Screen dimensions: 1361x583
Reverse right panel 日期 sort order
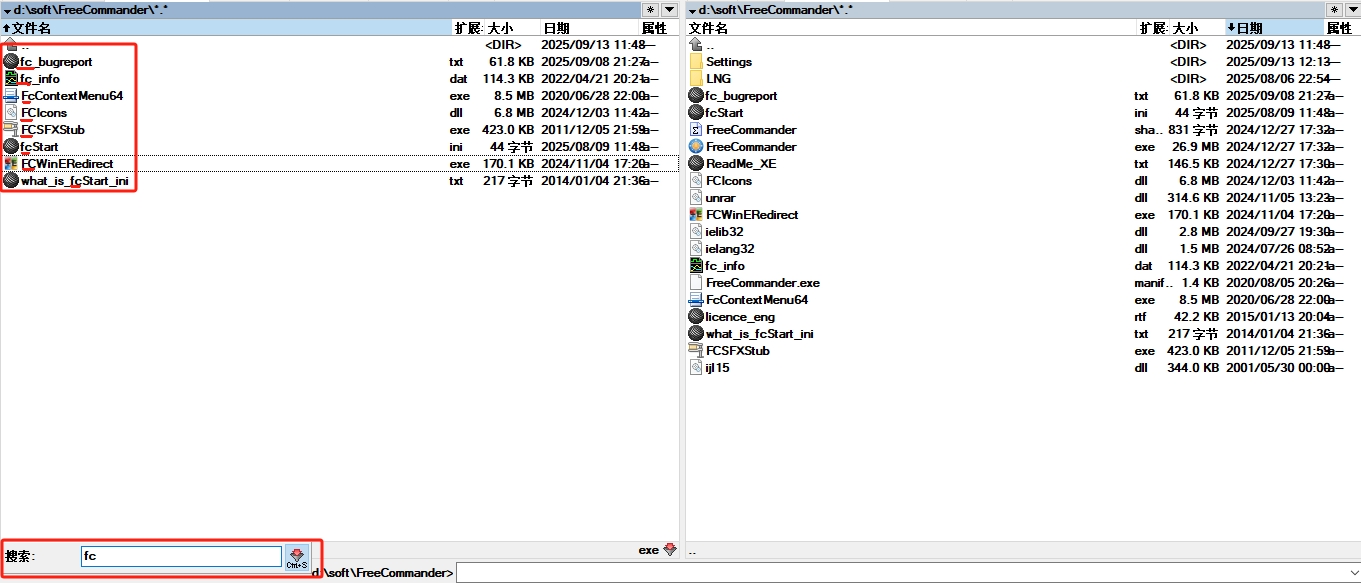pos(1274,28)
